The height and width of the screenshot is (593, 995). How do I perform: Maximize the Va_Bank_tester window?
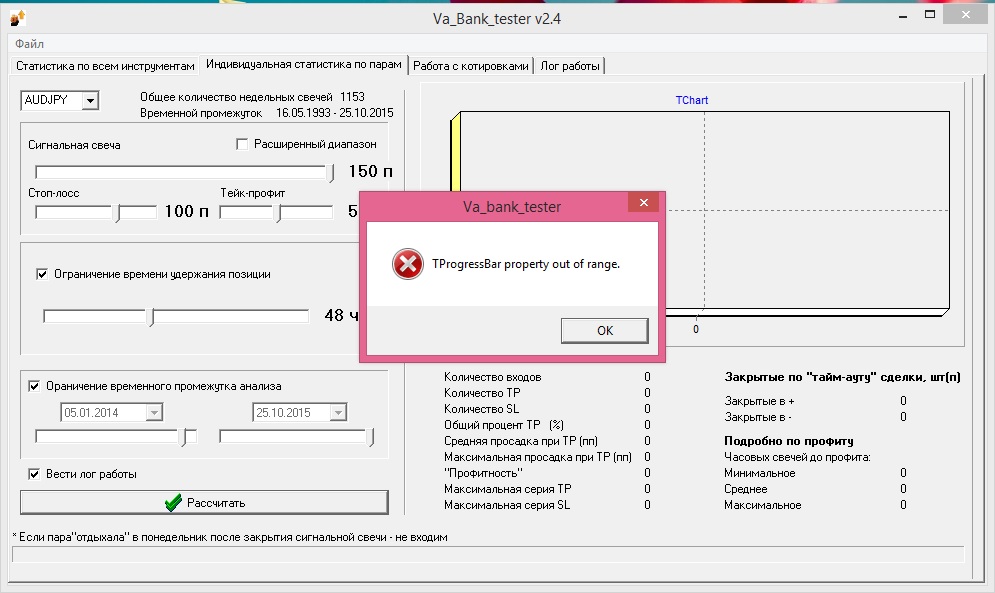pos(930,15)
